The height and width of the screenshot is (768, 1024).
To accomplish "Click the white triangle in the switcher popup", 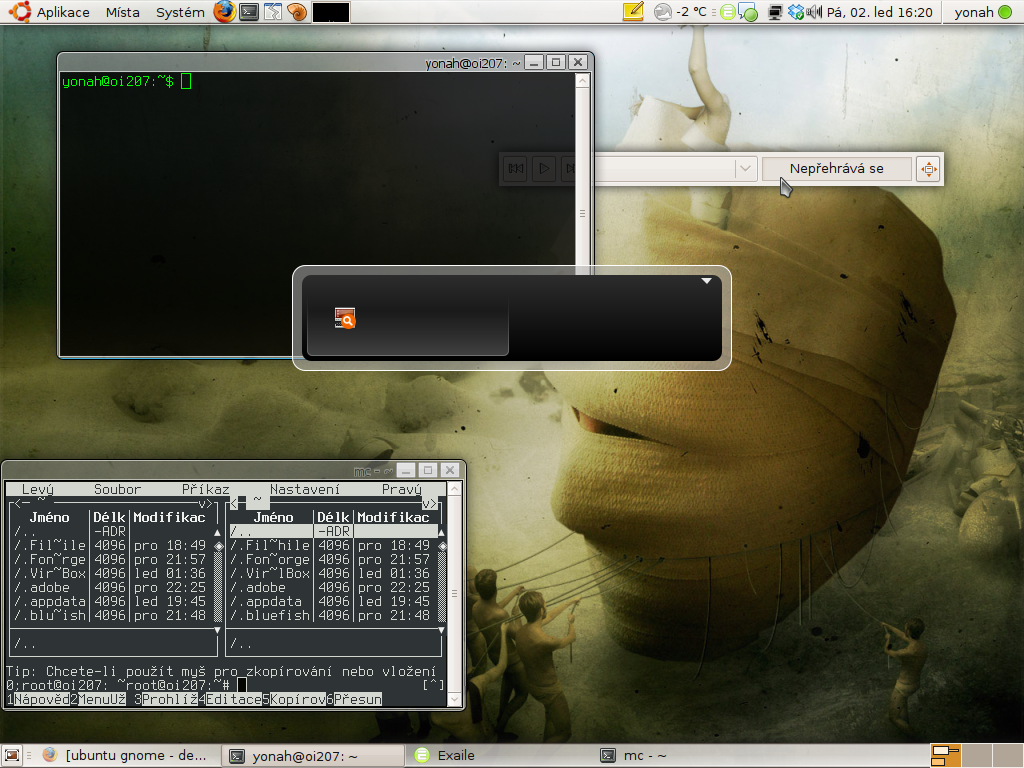I will coord(707,281).
